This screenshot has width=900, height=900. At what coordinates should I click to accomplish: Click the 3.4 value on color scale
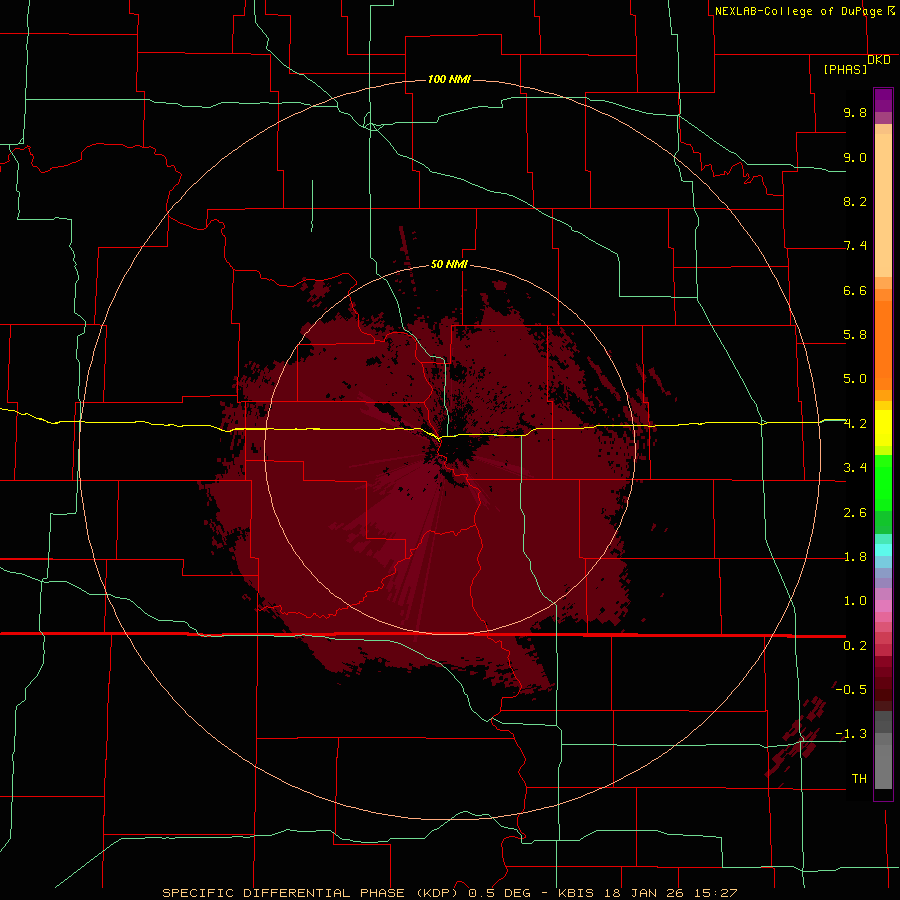pyautogui.click(x=855, y=468)
